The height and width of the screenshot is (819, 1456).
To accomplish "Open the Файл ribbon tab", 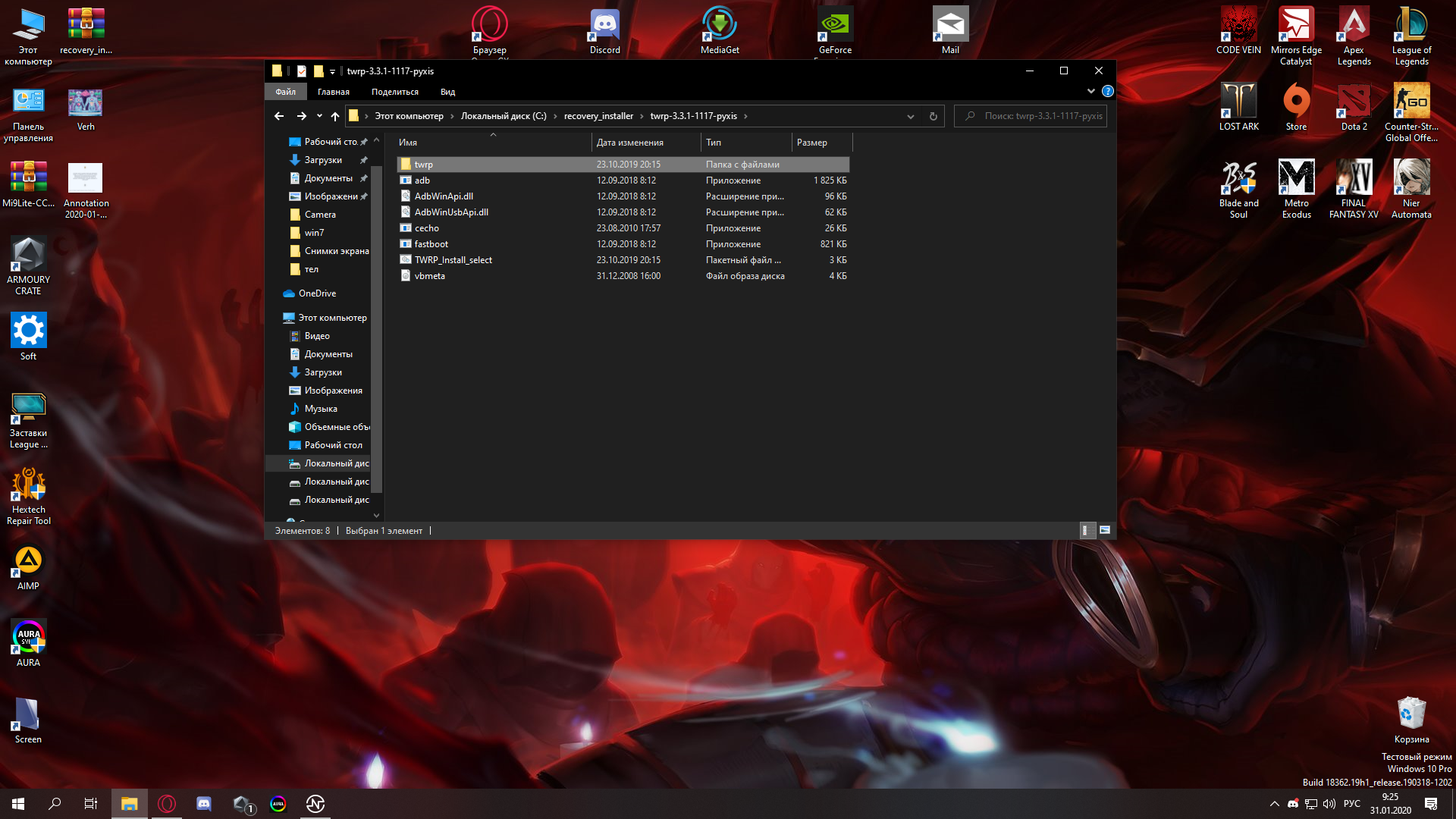I will pos(286,92).
